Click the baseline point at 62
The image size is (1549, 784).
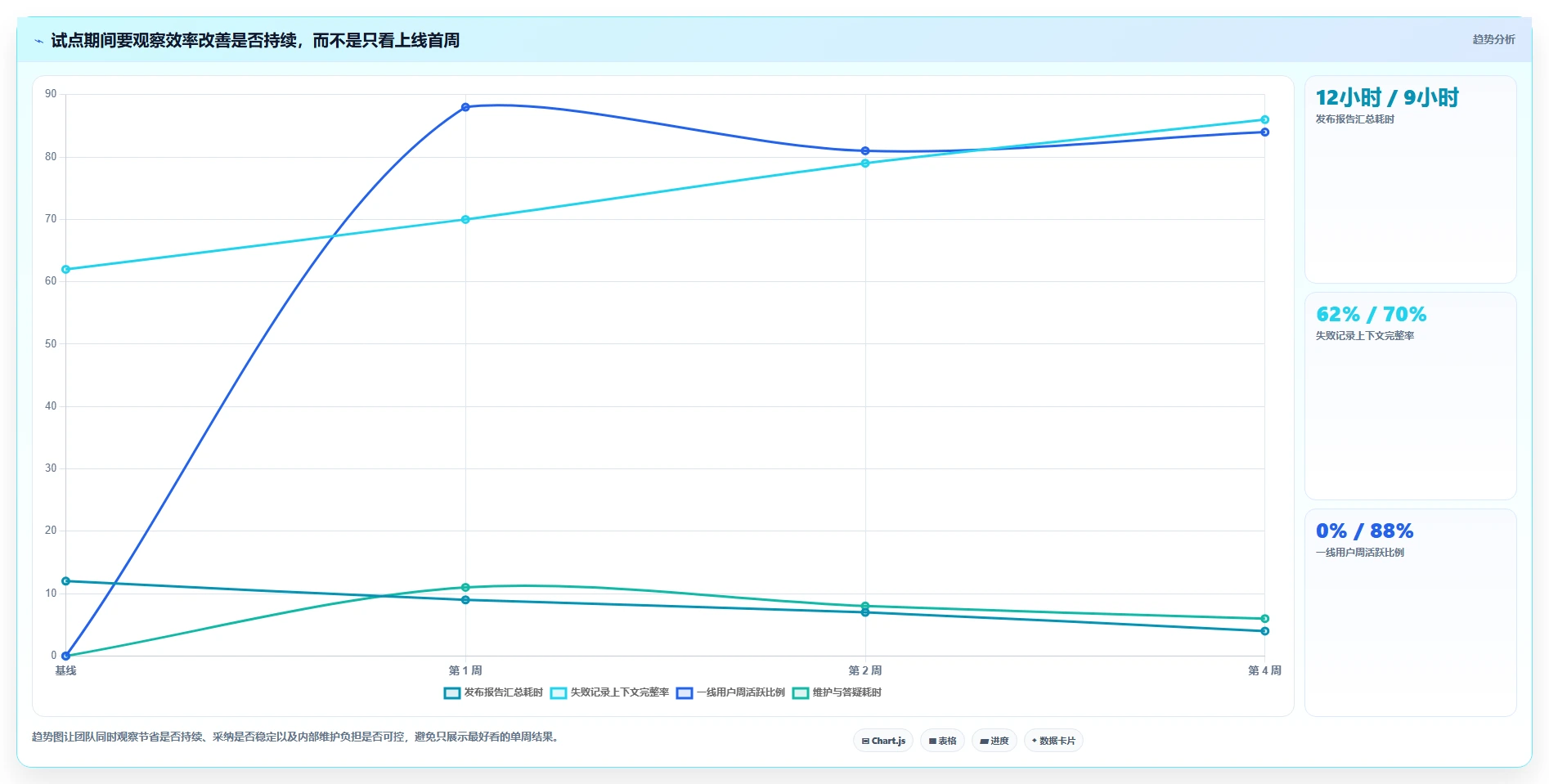click(x=65, y=269)
